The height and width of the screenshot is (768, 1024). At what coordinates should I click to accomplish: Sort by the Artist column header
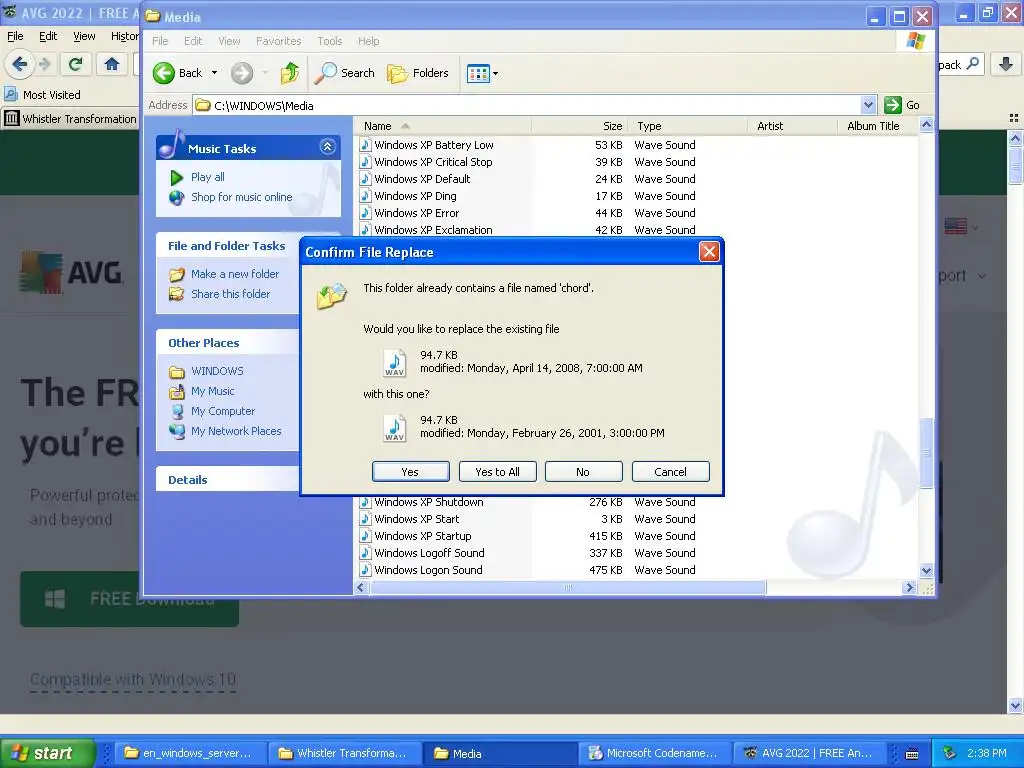pyautogui.click(x=792, y=126)
